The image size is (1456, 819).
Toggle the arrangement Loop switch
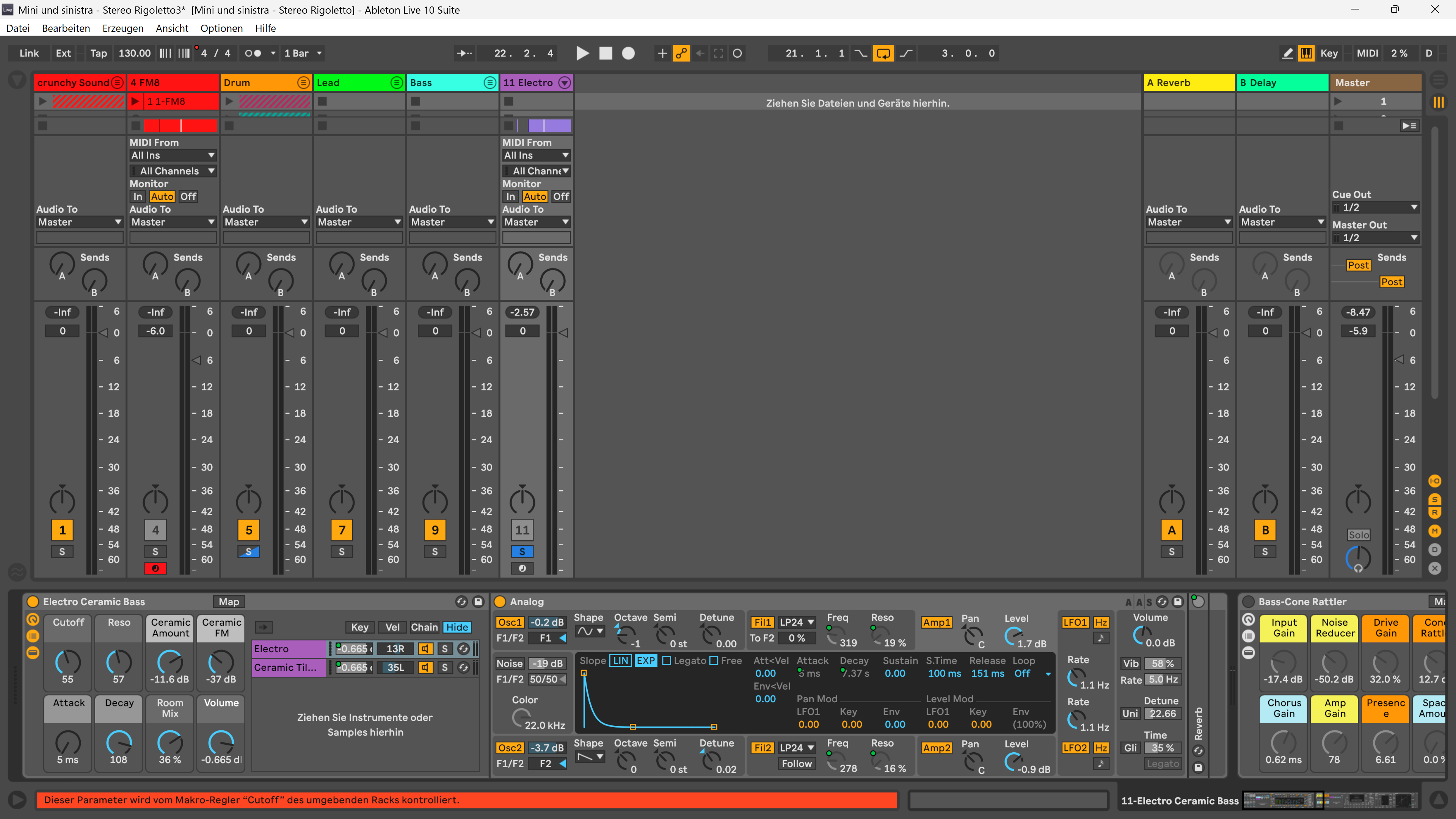[x=883, y=53]
